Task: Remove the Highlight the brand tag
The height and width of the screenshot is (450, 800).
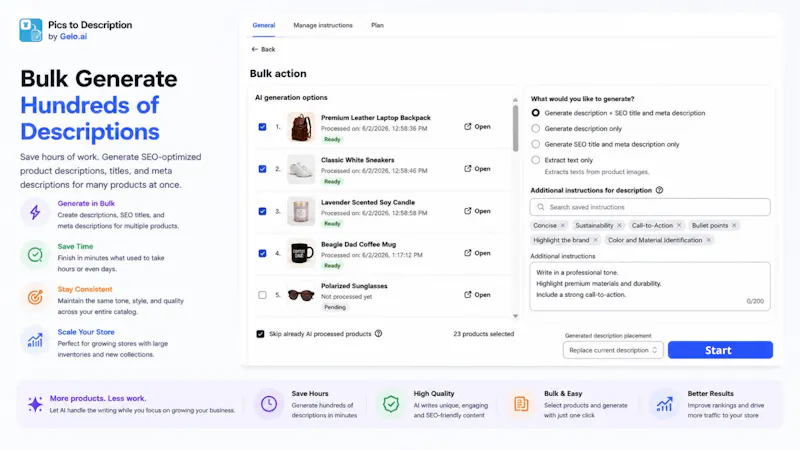Action: point(595,240)
